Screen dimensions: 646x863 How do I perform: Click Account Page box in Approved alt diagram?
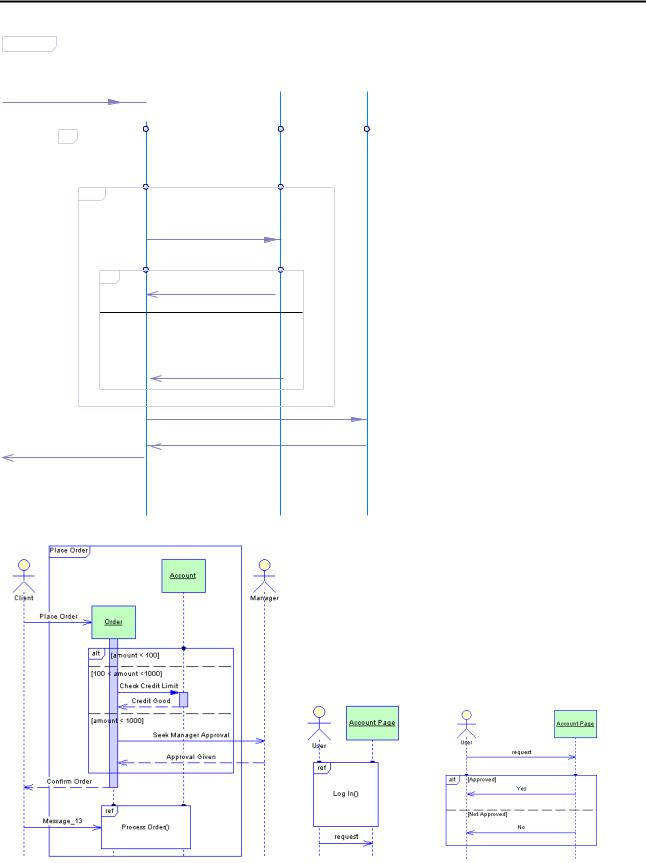tap(575, 724)
